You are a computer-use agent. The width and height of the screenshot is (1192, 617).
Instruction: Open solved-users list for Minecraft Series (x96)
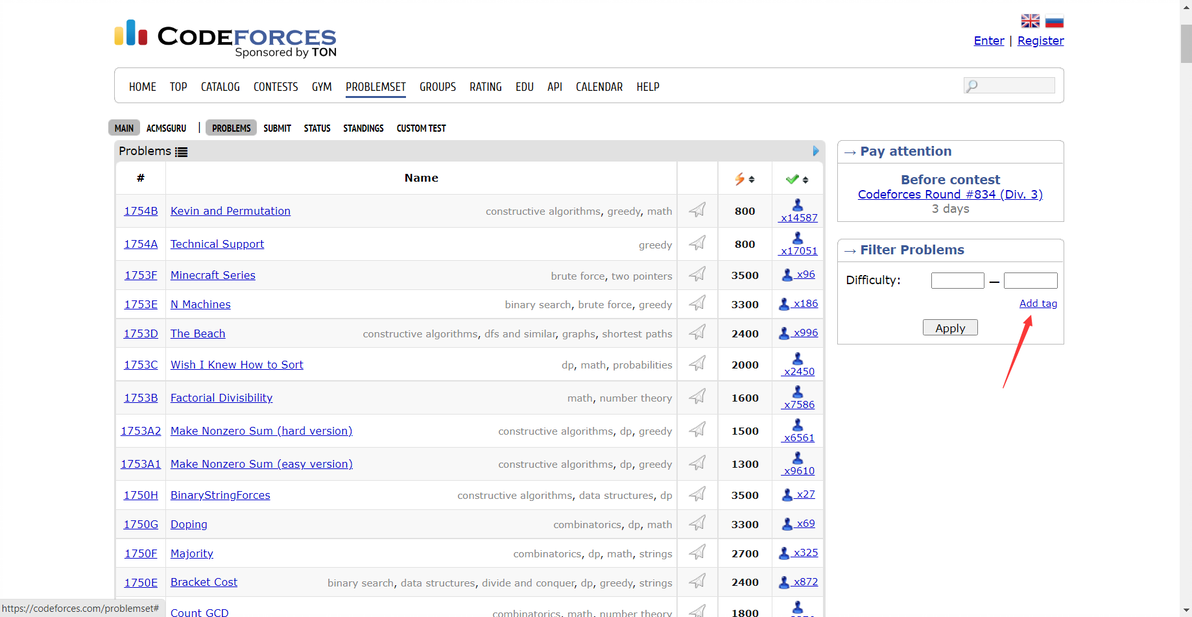(805, 274)
